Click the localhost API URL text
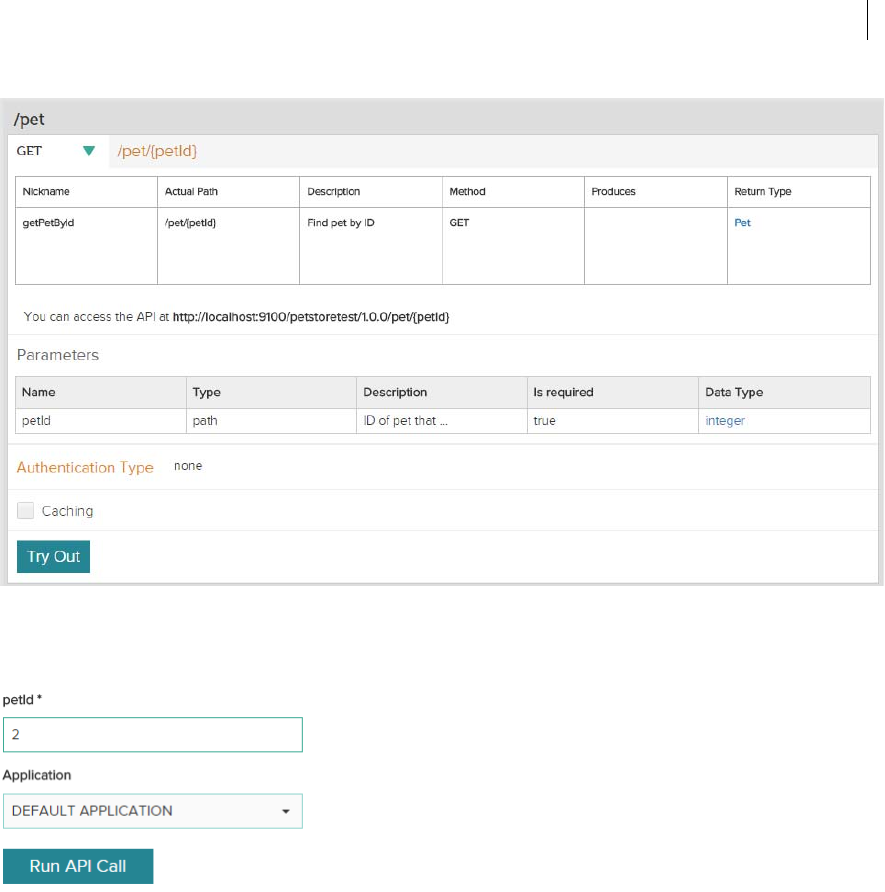 (311, 317)
